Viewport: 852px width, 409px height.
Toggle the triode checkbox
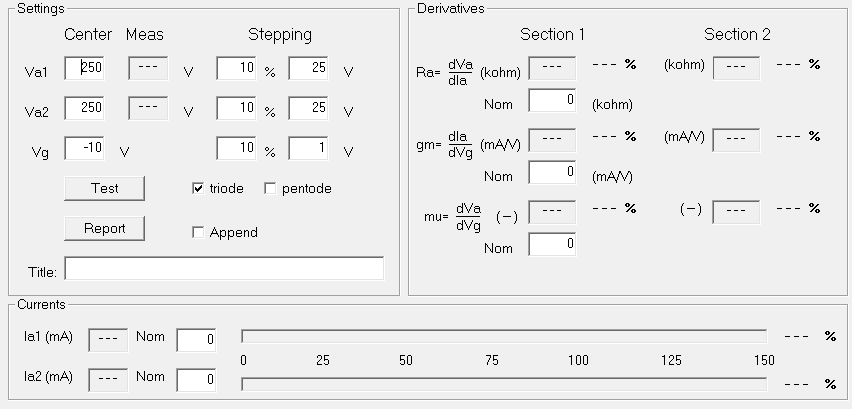pos(198,188)
